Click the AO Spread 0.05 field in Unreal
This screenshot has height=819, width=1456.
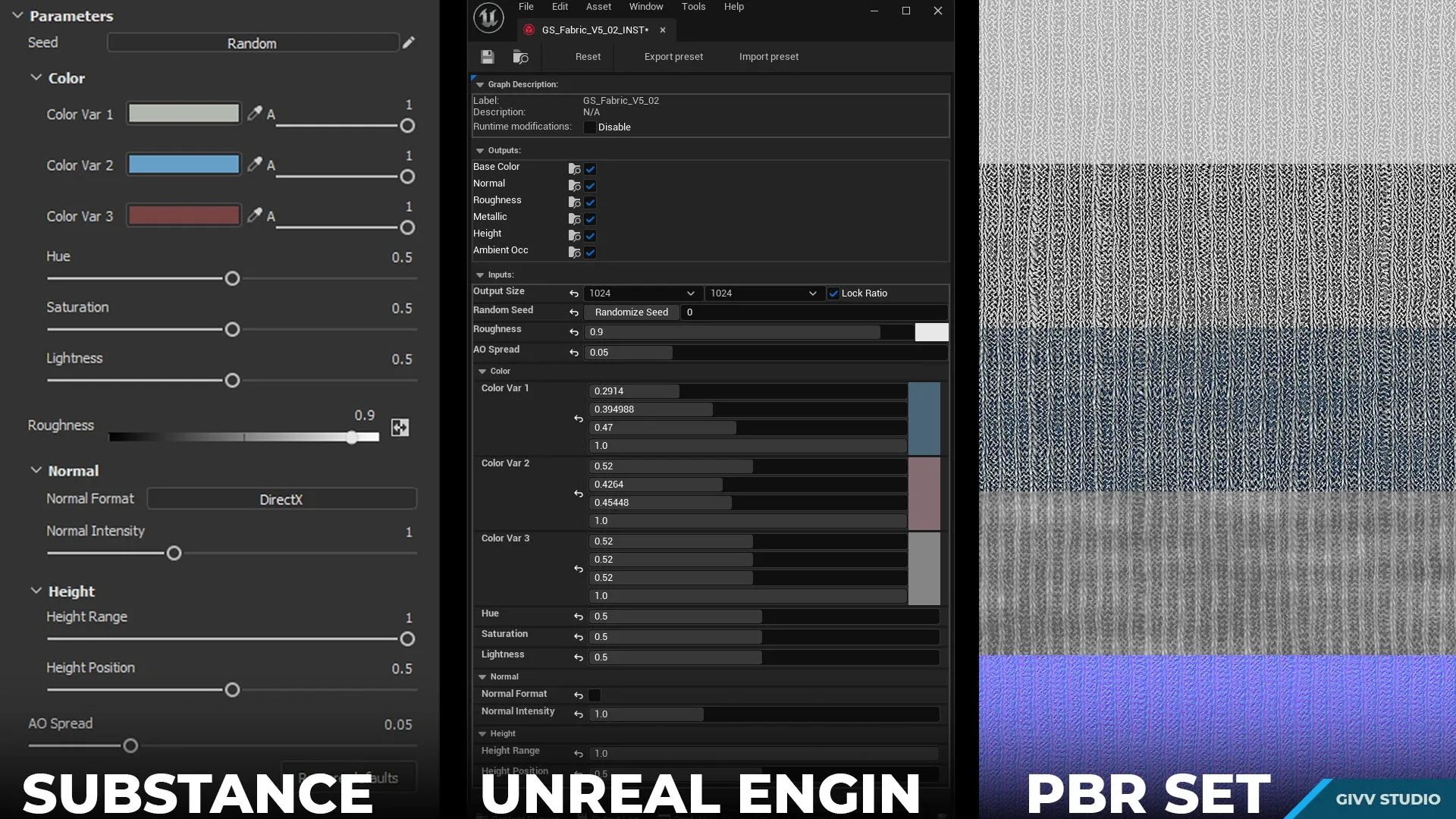pos(766,353)
